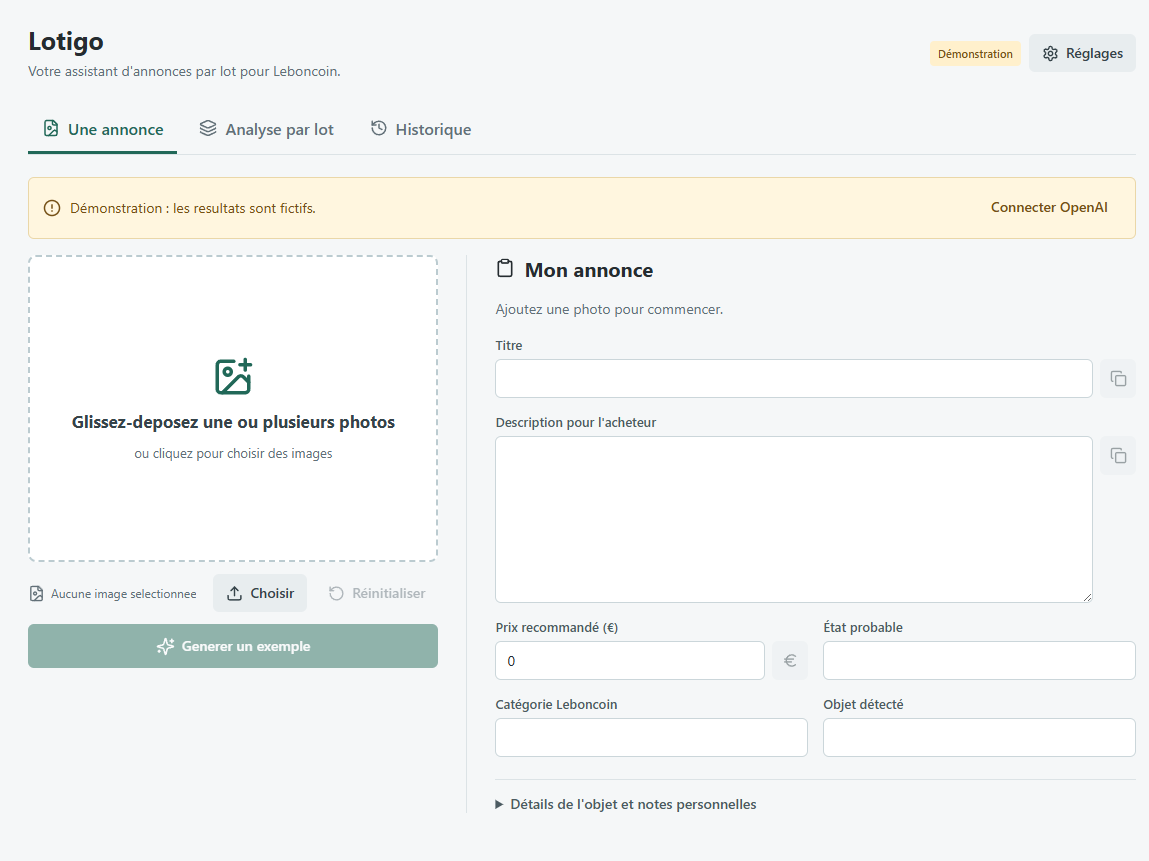Viewport: 1149px width, 861px height.
Task: Open the Une annonce tab
Action: (103, 130)
